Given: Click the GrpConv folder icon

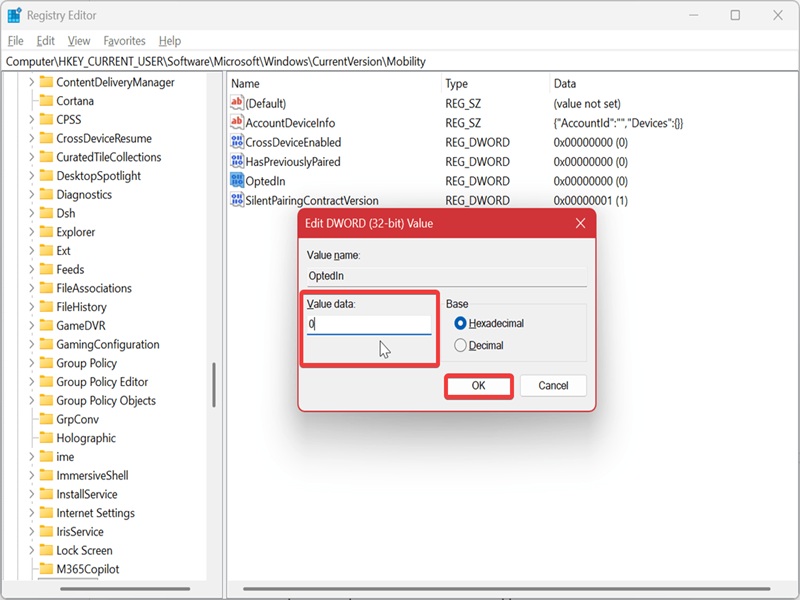Looking at the screenshot, I should click(46, 419).
